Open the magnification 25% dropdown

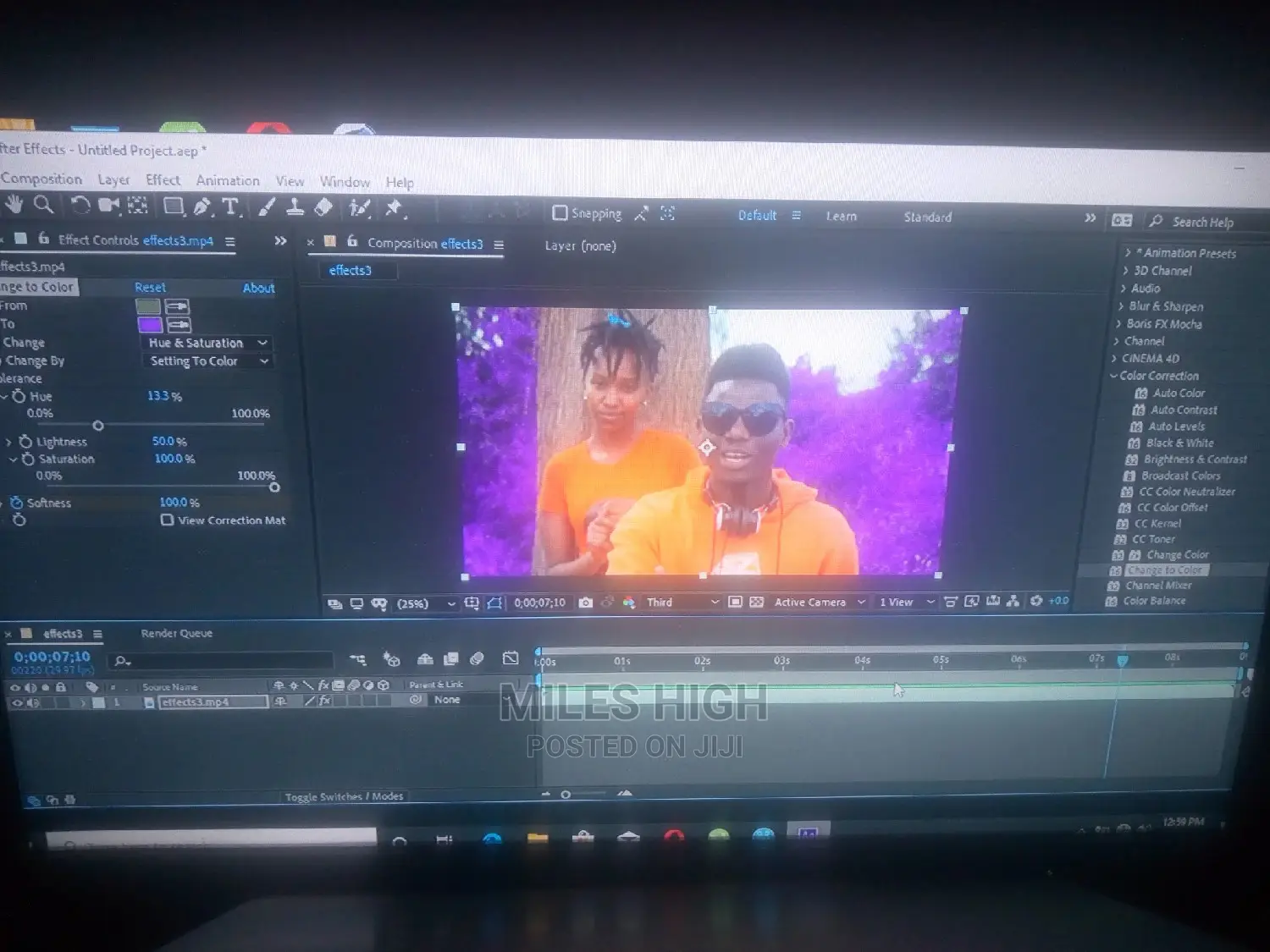(x=426, y=603)
